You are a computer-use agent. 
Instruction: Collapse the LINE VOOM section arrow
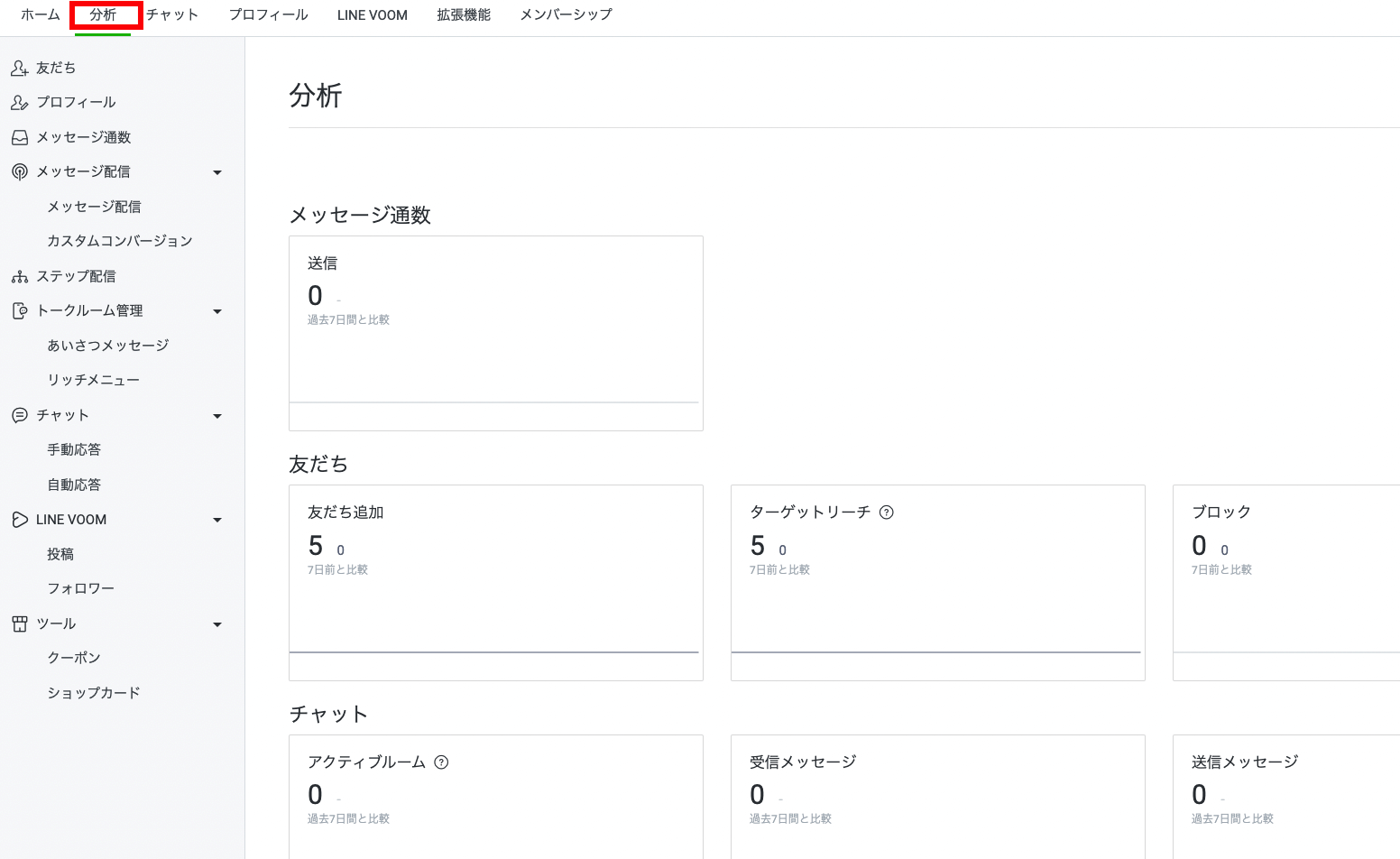pyautogui.click(x=216, y=520)
